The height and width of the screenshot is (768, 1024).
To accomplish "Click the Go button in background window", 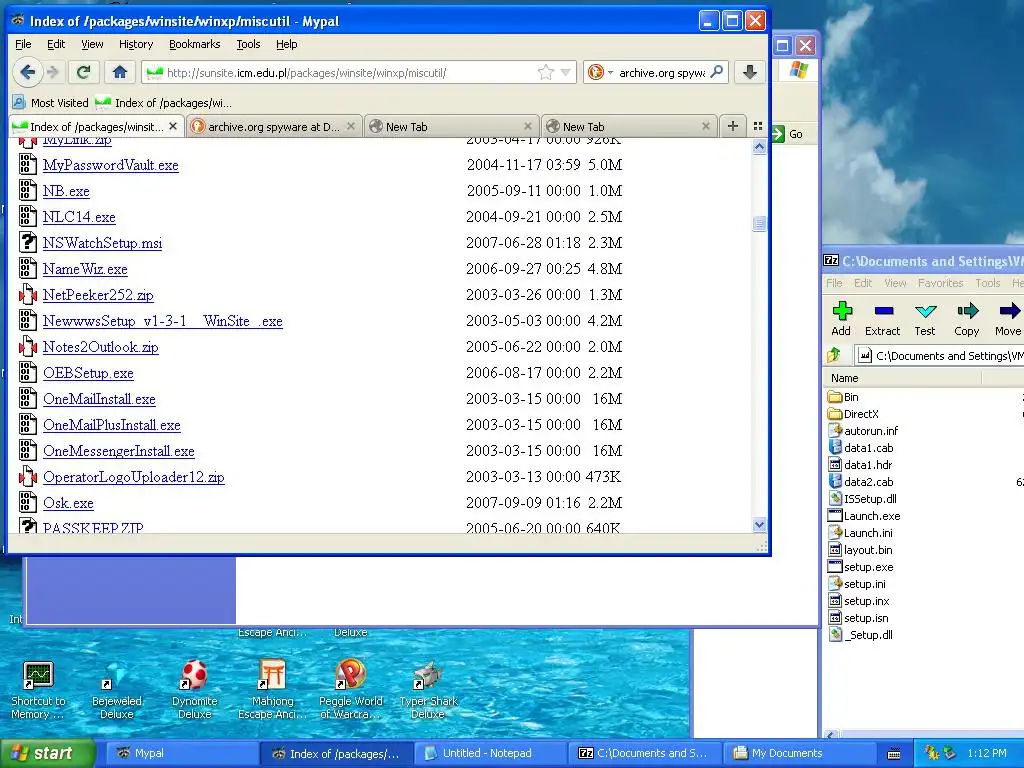I will coord(788,134).
